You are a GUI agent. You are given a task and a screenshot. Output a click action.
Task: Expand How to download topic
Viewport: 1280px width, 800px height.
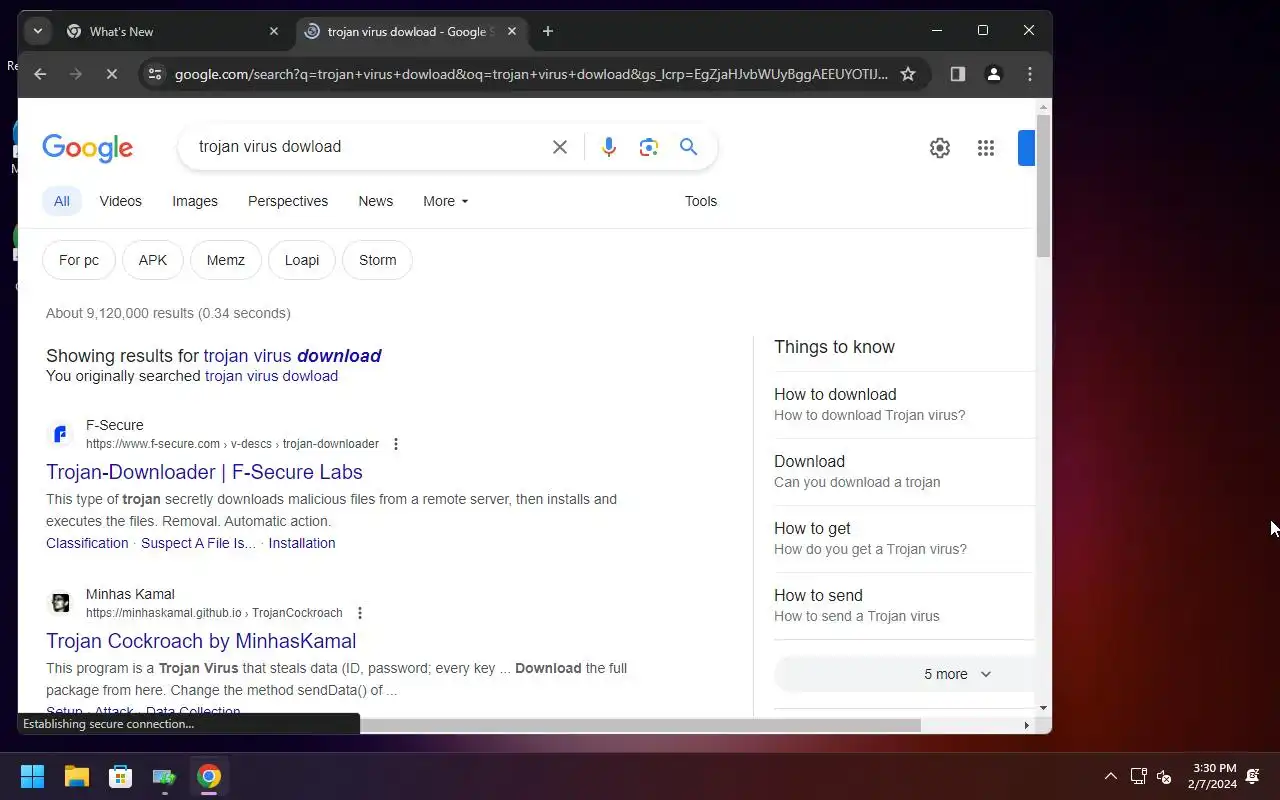(904, 404)
